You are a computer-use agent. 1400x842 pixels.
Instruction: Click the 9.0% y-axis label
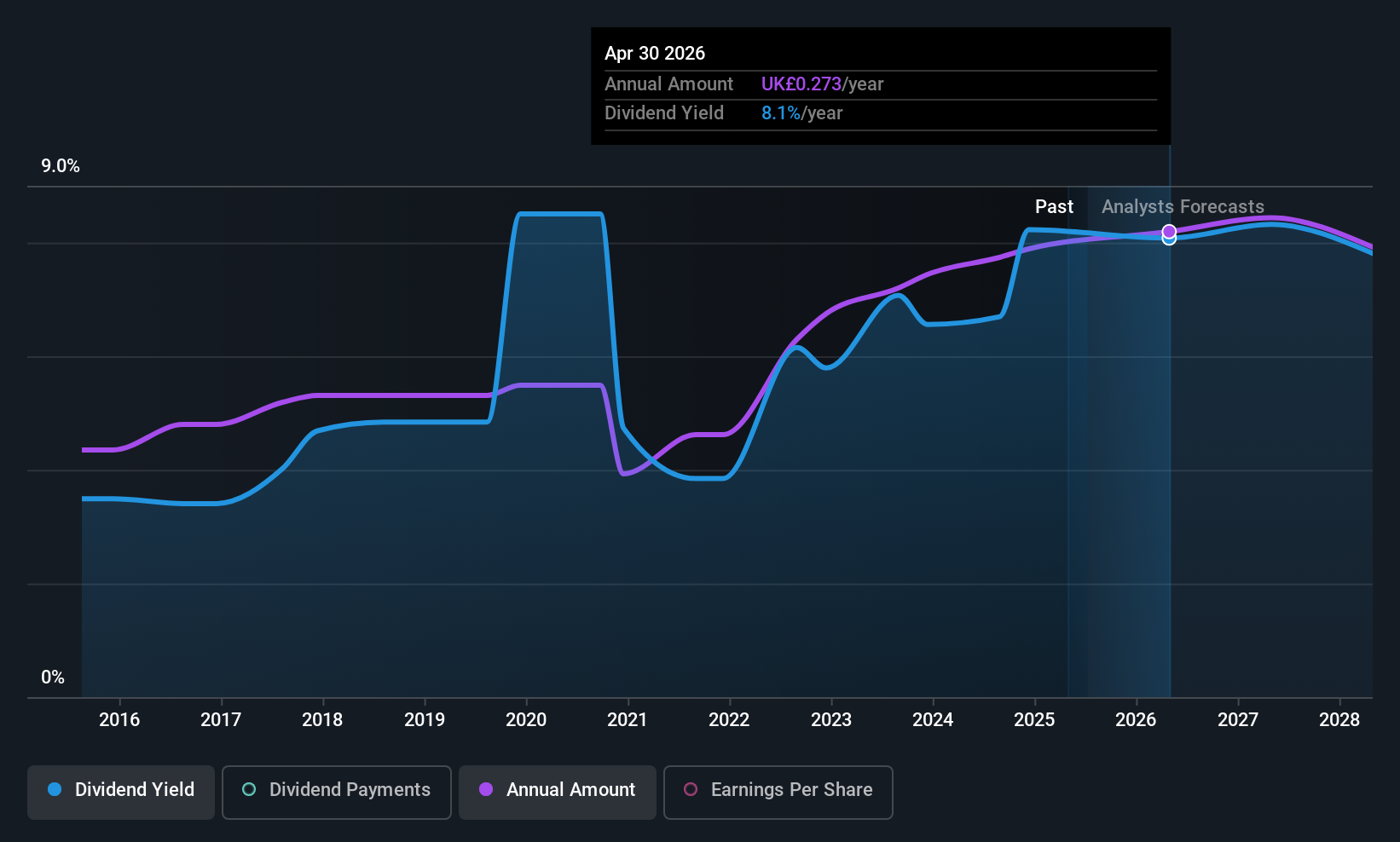[x=61, y=166]
